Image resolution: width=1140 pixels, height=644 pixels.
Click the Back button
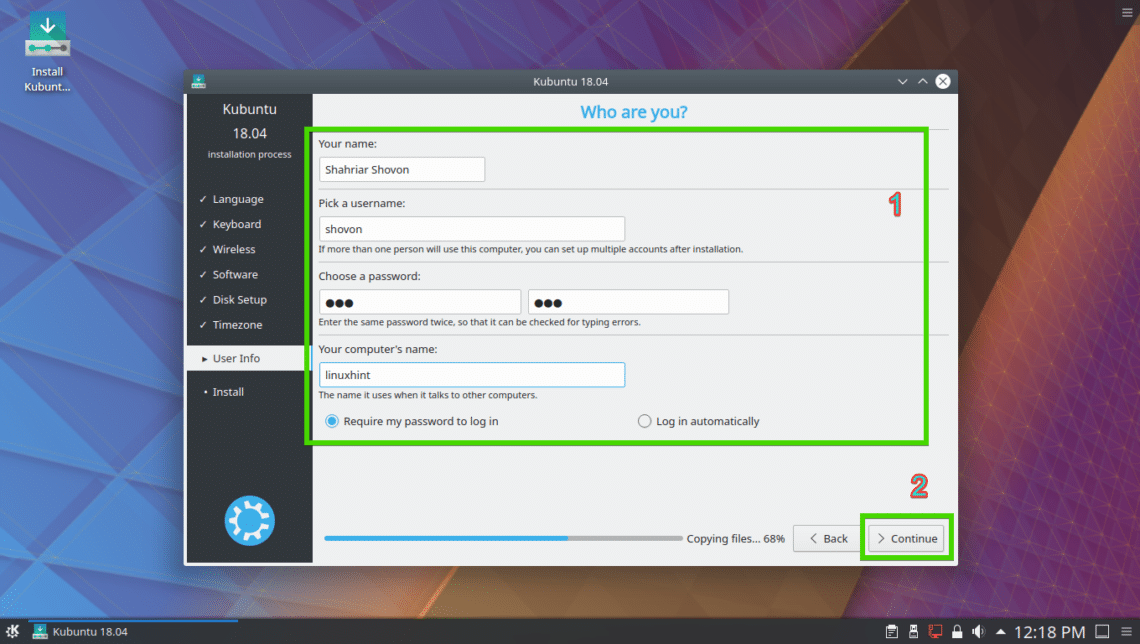coord(827,539)
